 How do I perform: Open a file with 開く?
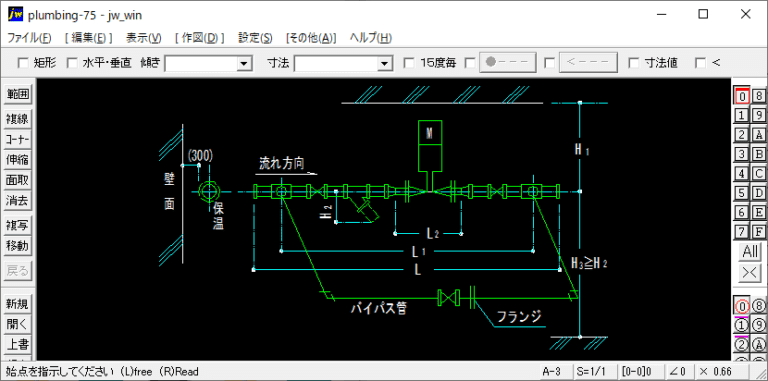click(x=17, y=324)
